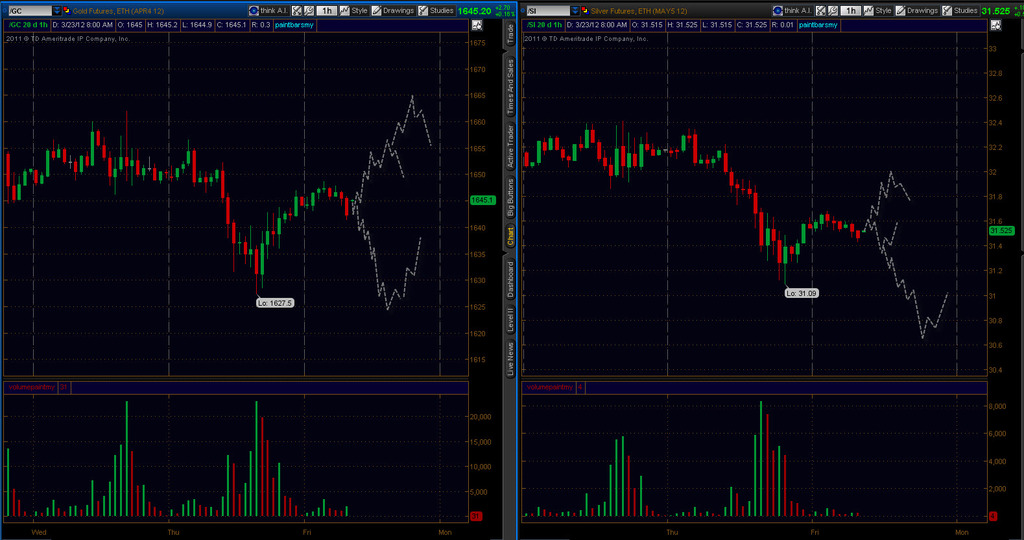Open the Level II side tab
The image size is (1024, 540).
[510, 320]
